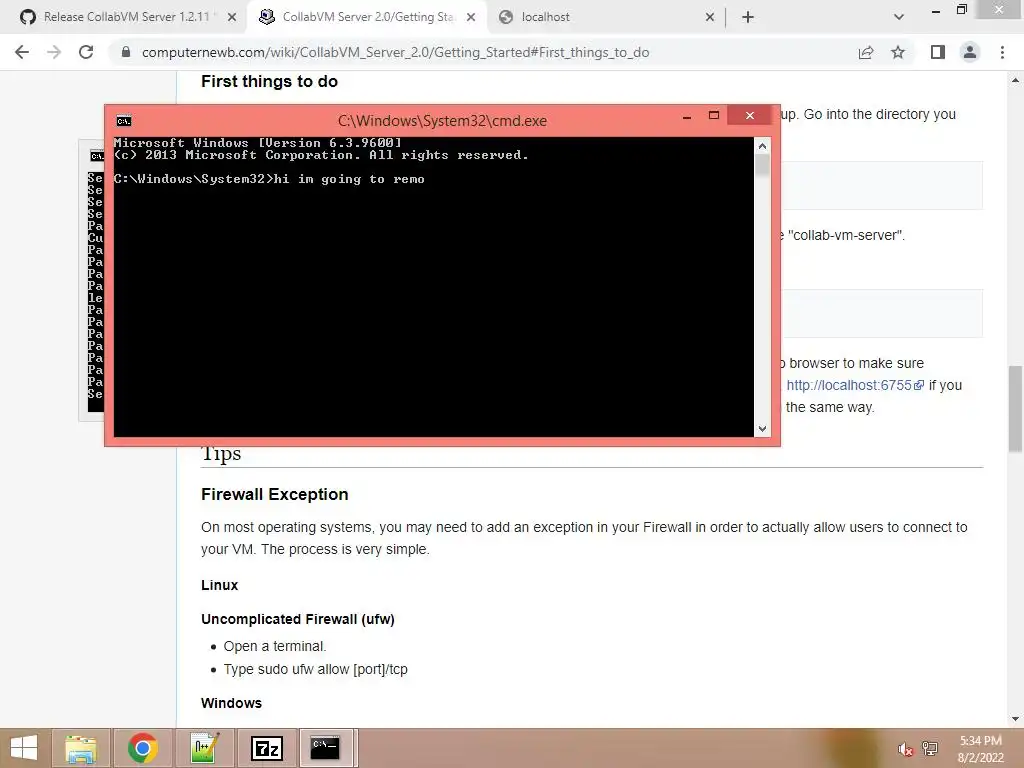Minimize the cmd.exe window

[x=687, y=118]
